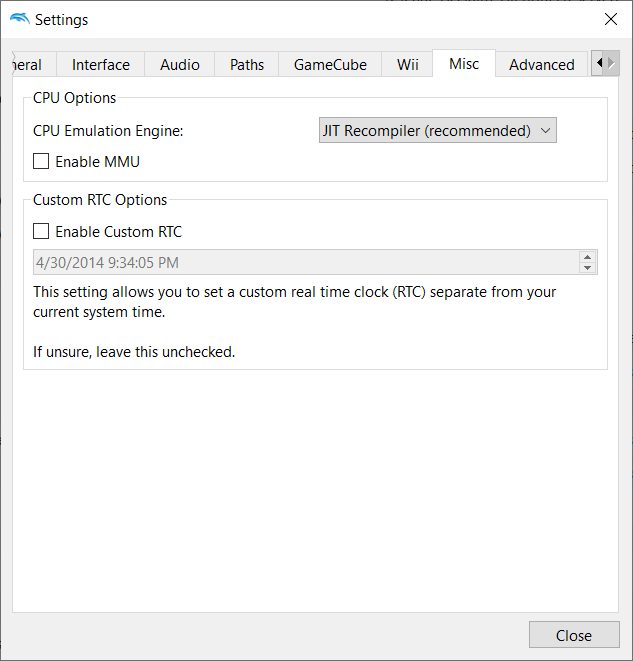
Task: Select the Misc tab
Action: (x=464, y=64)
